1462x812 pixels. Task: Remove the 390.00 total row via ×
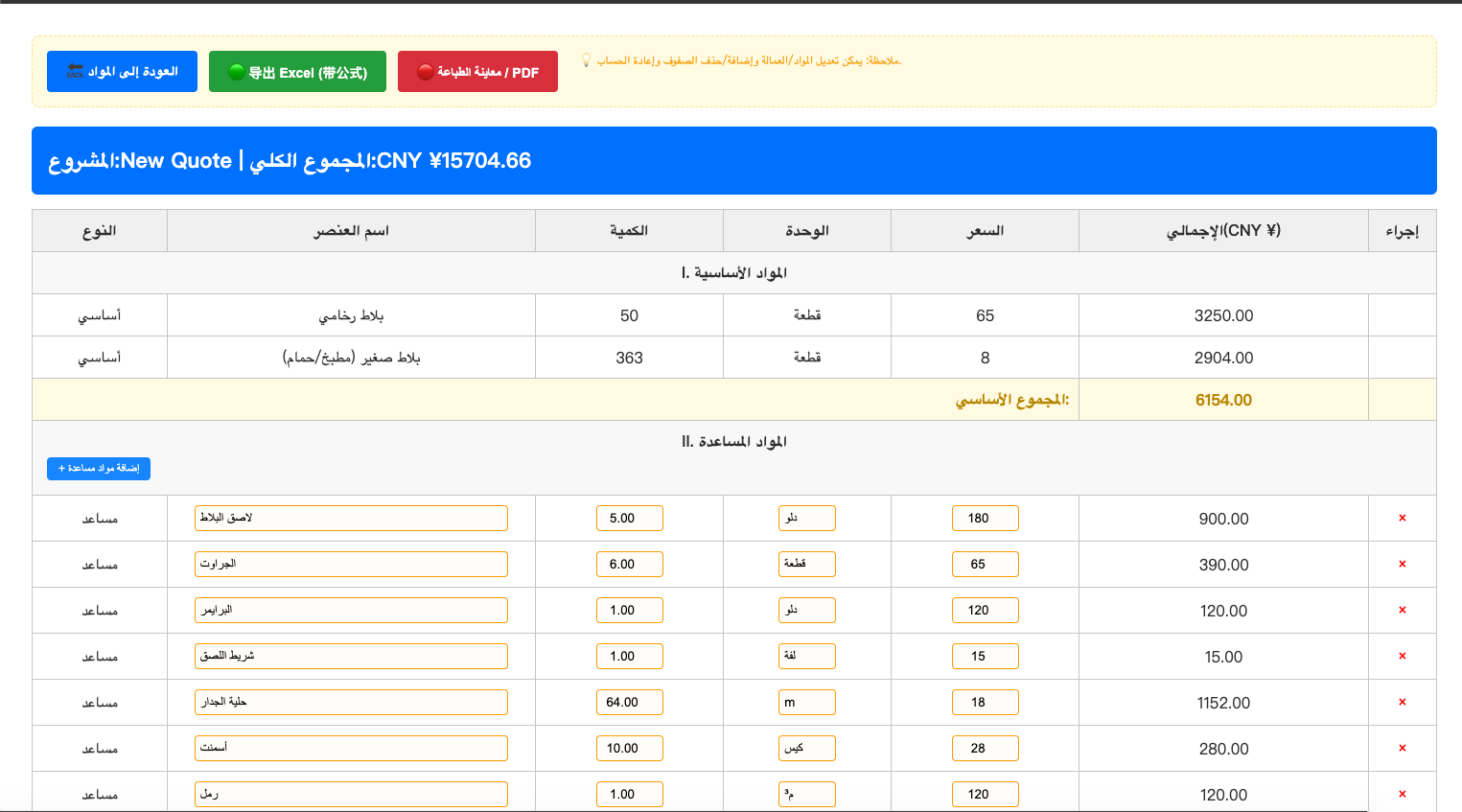pyautogui.click(x=1402, y=564)
